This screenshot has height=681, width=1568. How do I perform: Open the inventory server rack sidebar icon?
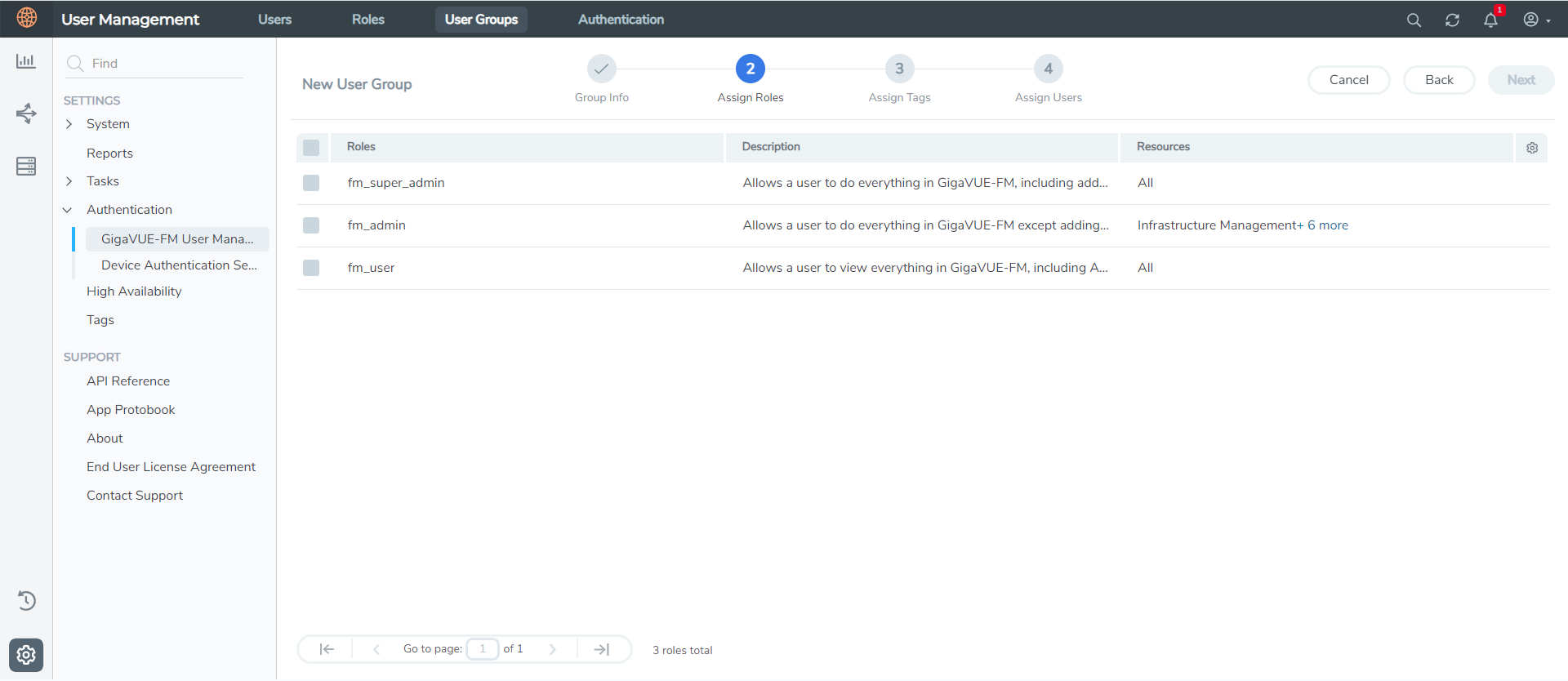point(26,166)
